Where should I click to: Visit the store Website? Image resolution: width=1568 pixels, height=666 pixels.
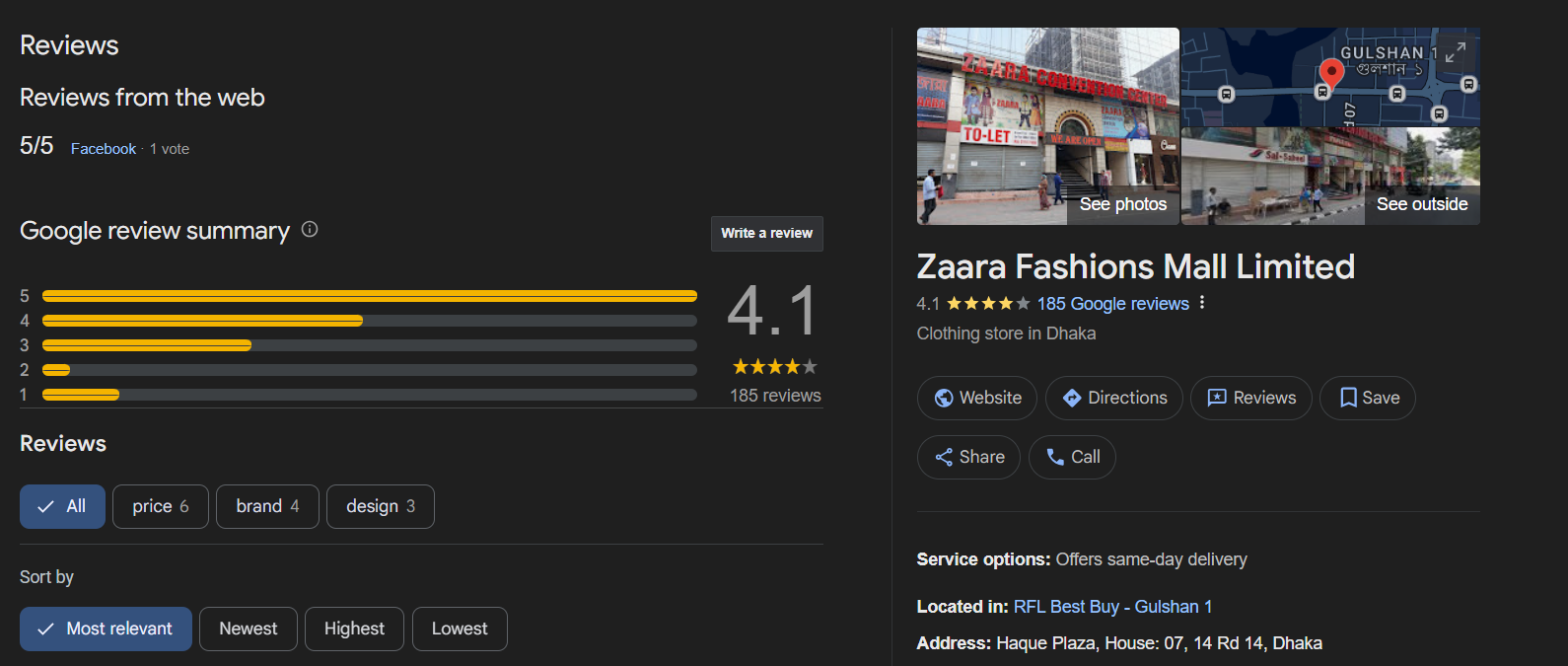977,398
